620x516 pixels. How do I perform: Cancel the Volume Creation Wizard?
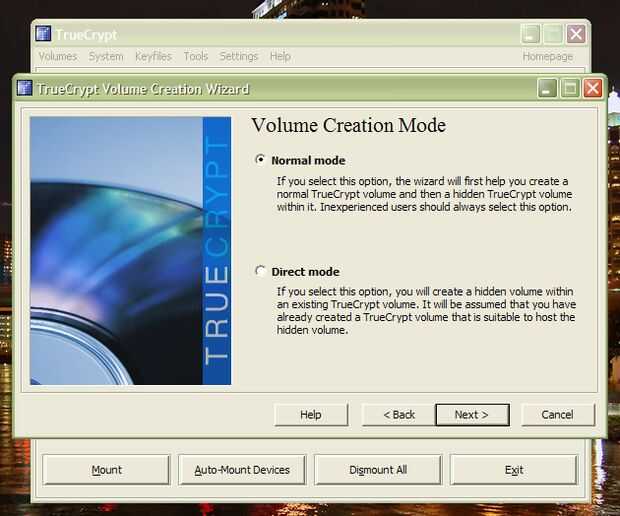point(558,415)
